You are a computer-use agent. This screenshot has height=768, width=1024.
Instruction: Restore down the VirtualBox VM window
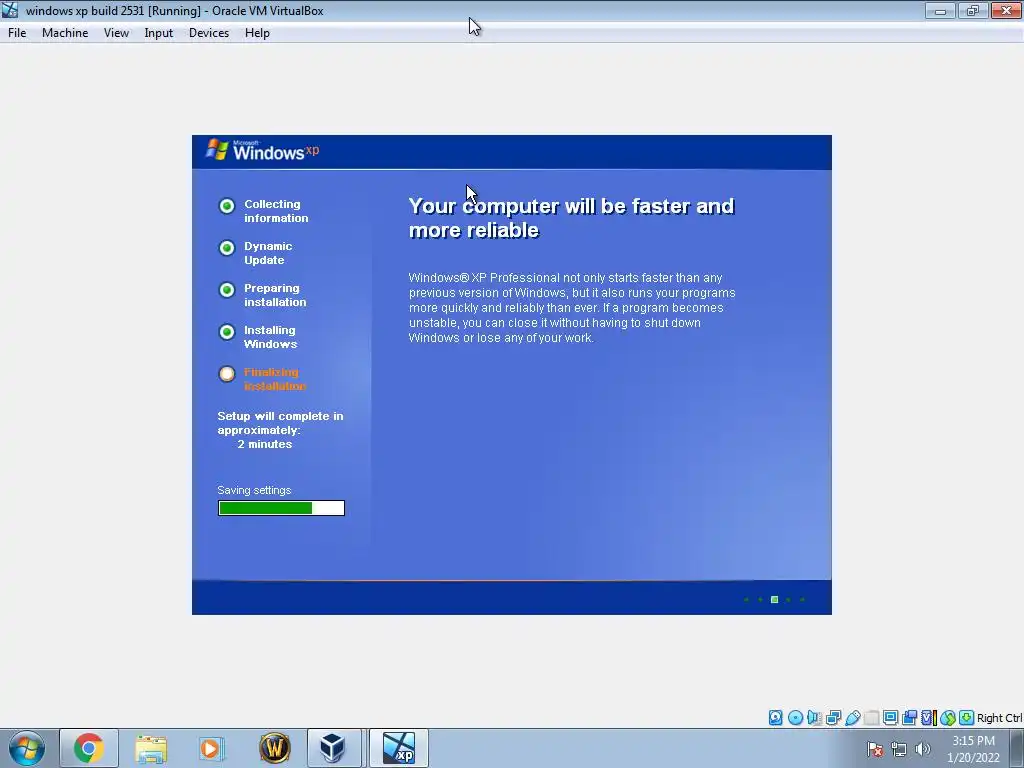coord(973,10)
